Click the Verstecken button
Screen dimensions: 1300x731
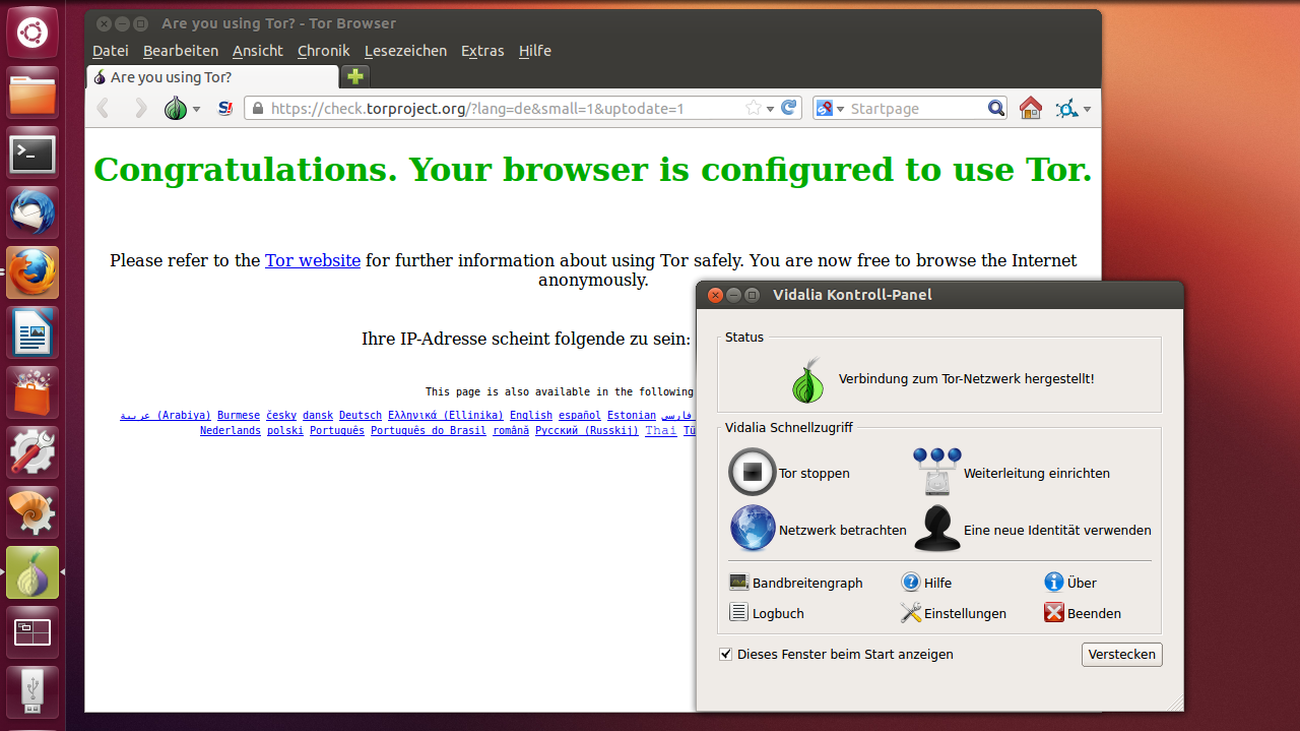pos(1121,654)
